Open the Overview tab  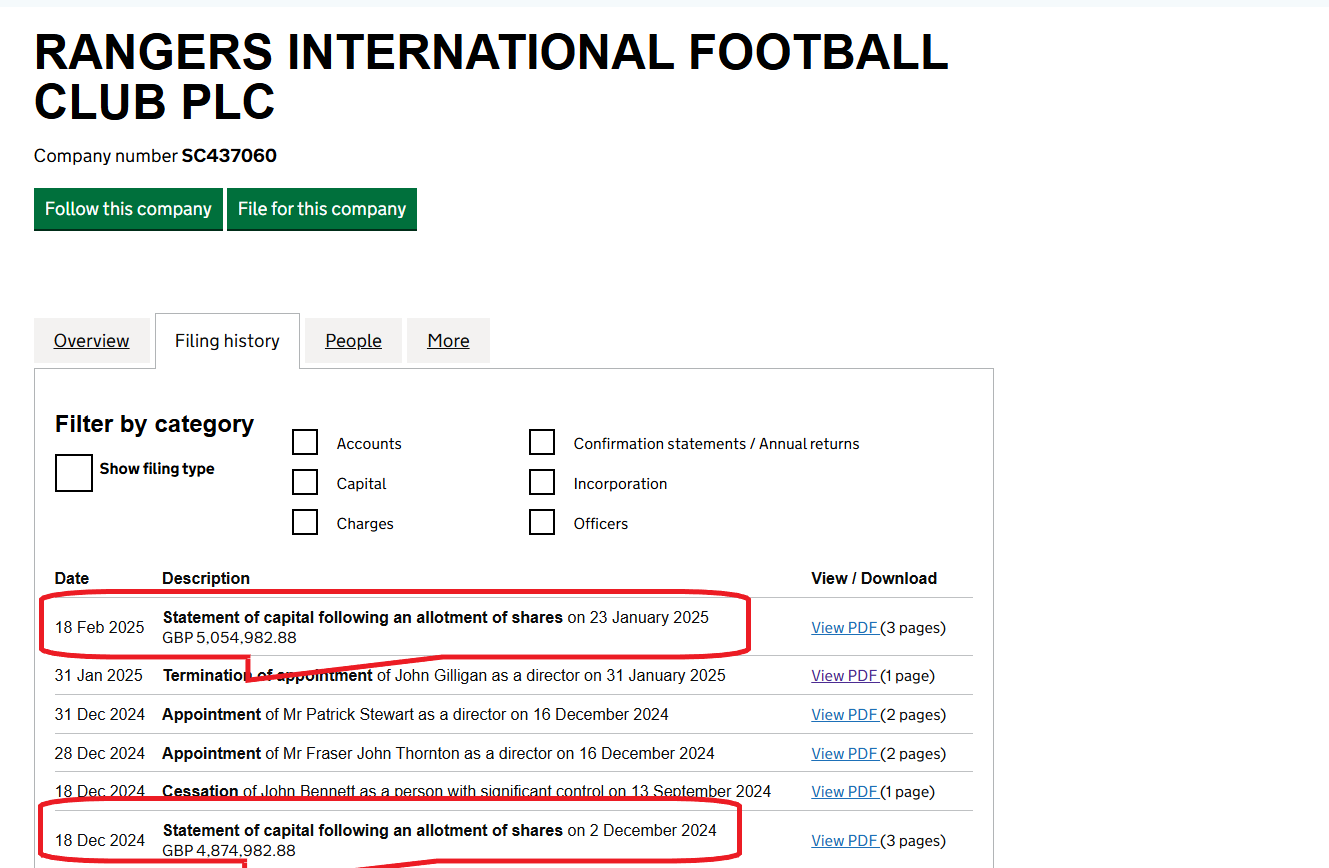click(x=92, y=341)
